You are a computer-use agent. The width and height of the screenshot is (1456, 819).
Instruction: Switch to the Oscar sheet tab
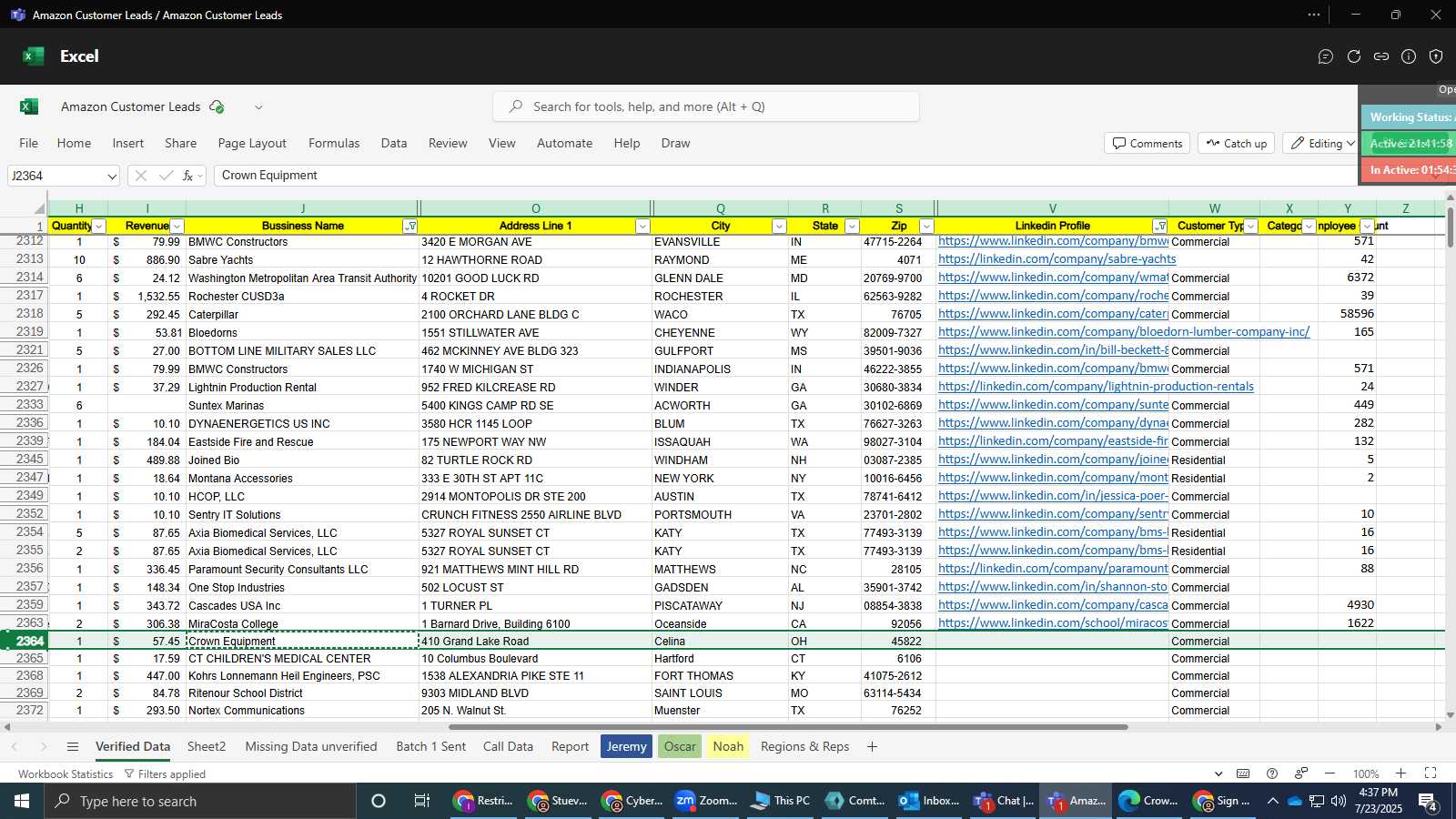pyautogui.click(x=680, y=746)
